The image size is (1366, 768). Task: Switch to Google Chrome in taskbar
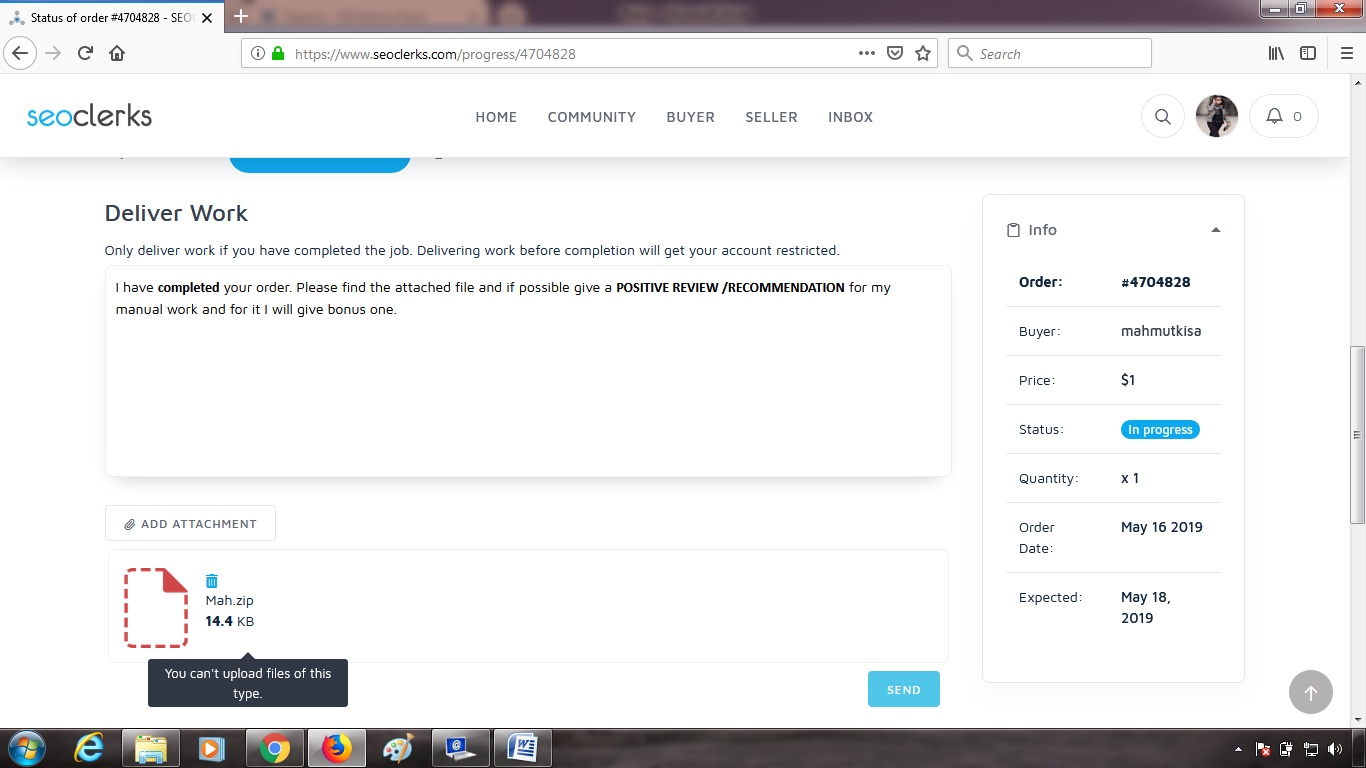click(x=274, y=748)
